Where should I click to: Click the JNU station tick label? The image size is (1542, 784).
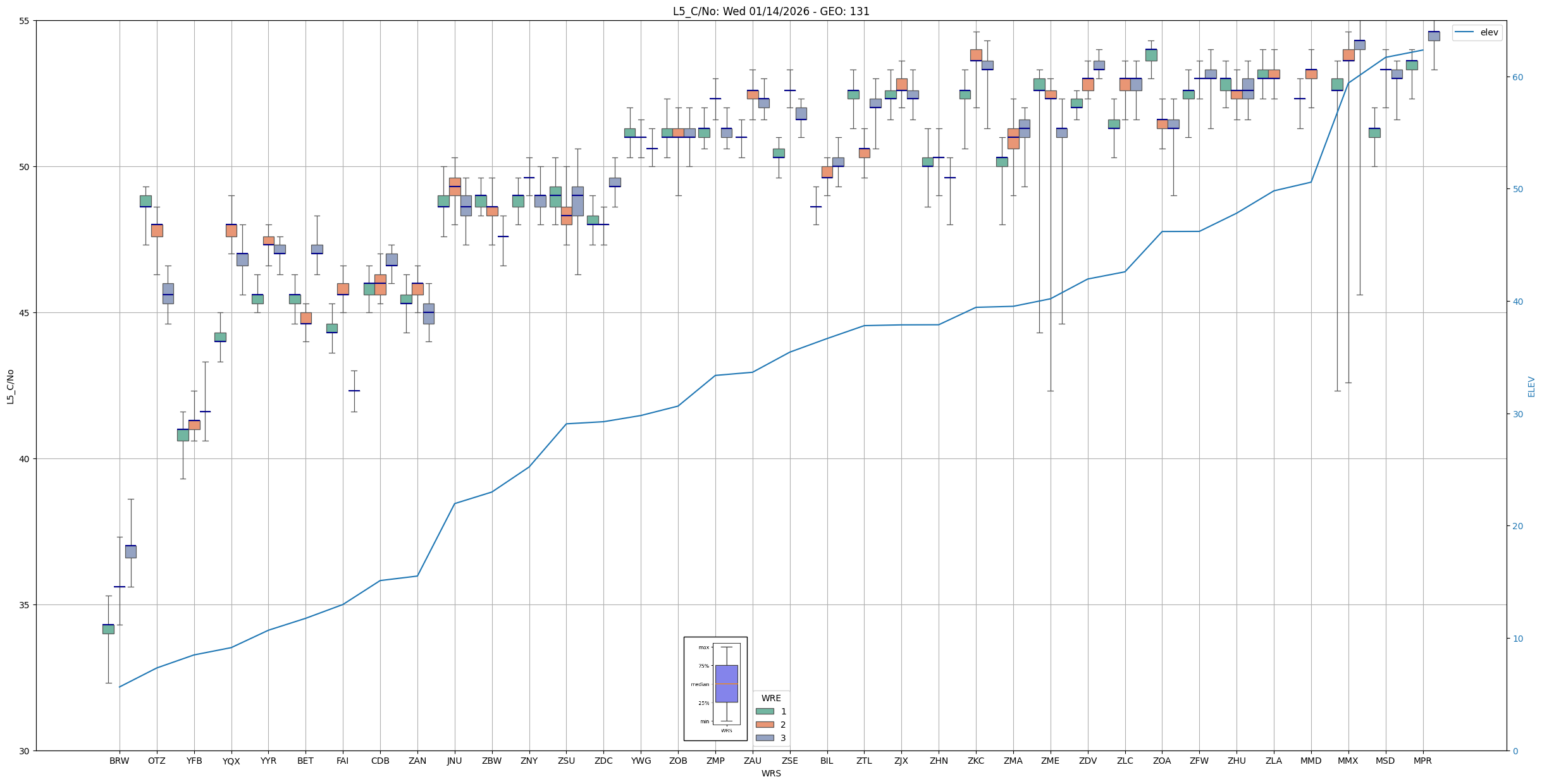(454, 761)
